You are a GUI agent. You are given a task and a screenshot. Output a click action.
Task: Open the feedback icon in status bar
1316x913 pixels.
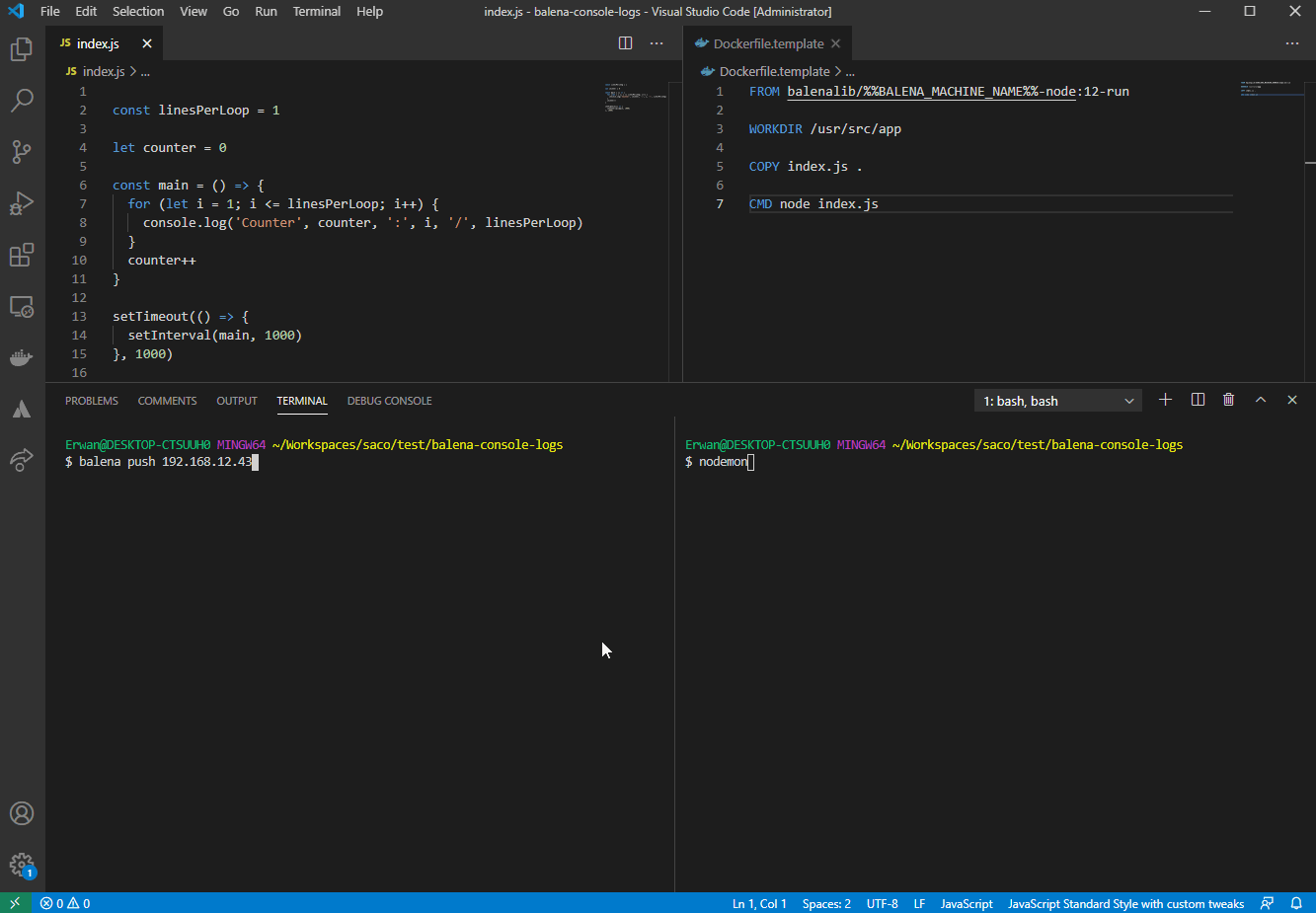tap(1267, 903)
